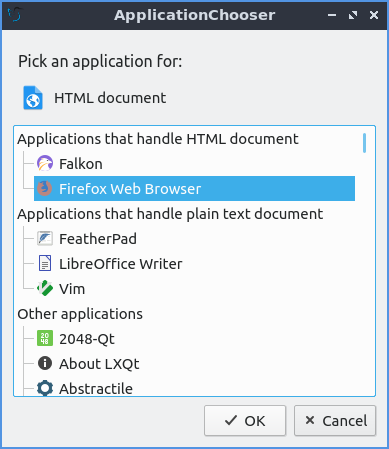Viewport: 389px width, 449px height.
Task: Pick the Vim entry label
Action: point(72,289)
